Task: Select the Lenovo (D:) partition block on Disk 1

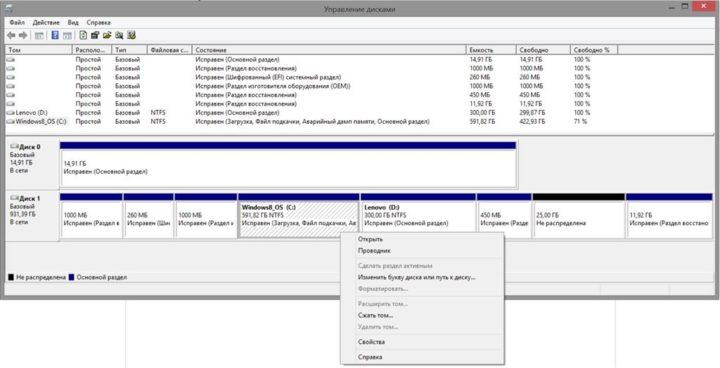Action: click(418, 216)
